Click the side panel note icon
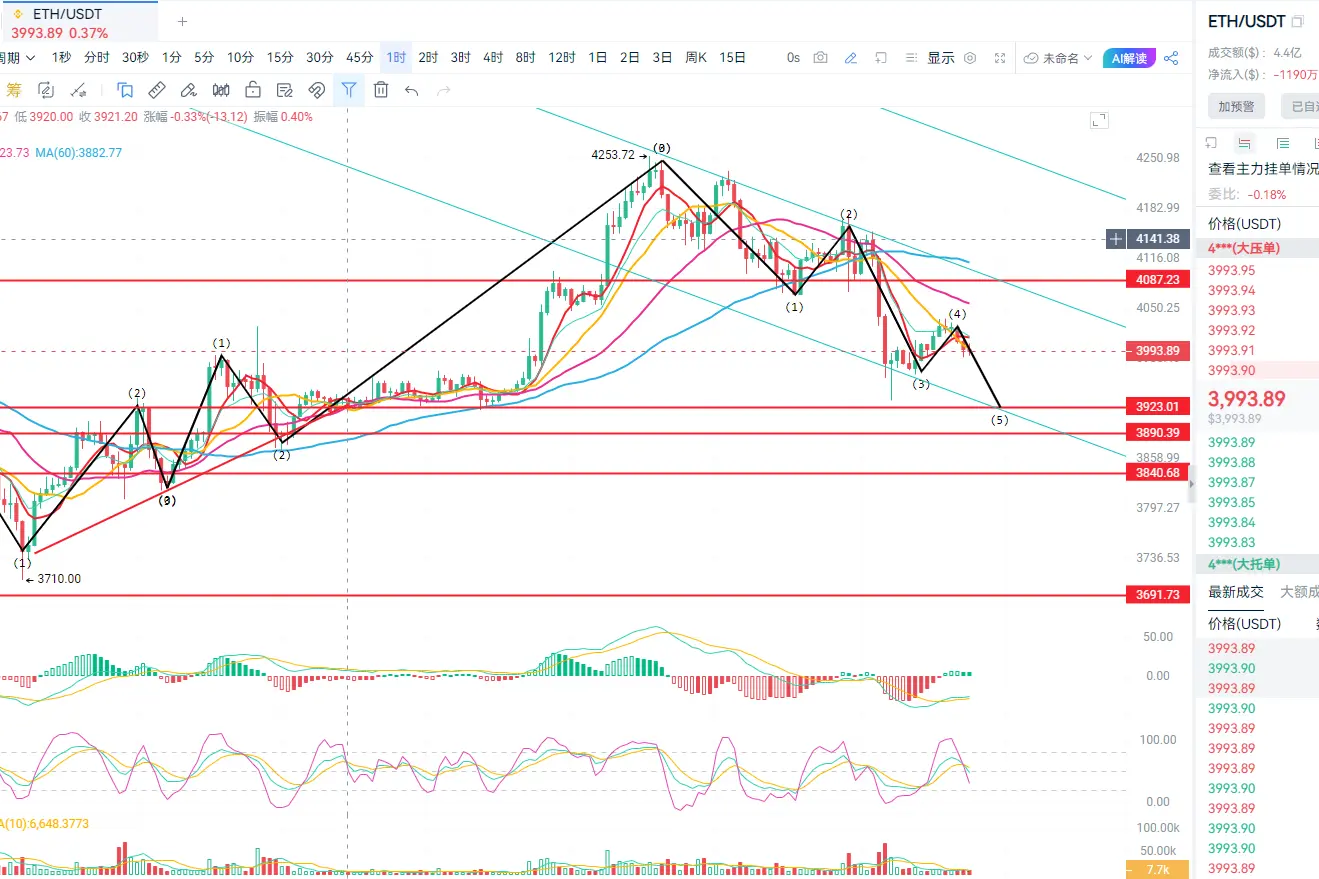 click(1211, 143)
